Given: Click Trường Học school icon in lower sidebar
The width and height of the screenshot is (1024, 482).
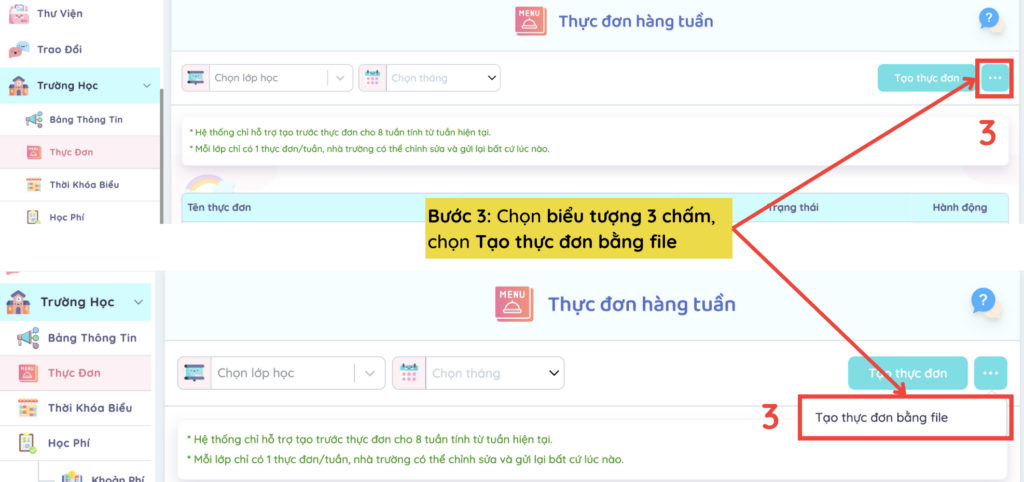Looking at the screenshot, I should [19, 302].
